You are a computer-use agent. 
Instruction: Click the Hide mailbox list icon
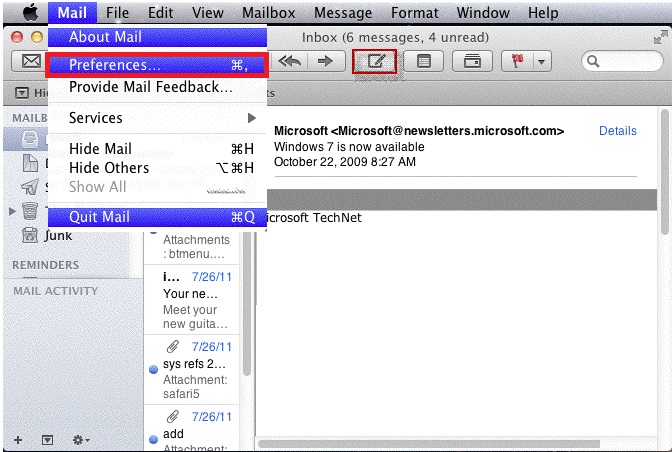click(22, 93)
